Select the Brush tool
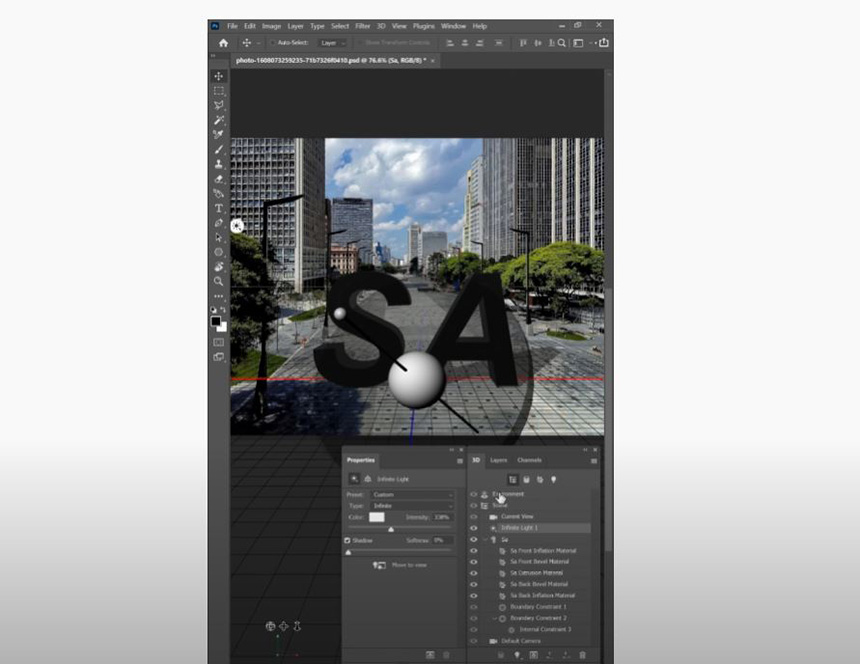860x664 pixels. (x=219, y=149)
